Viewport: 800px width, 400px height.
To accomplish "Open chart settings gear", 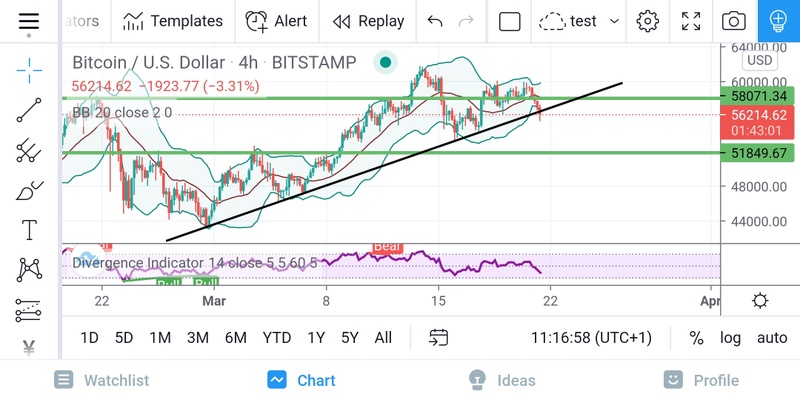I will point(648,21).
